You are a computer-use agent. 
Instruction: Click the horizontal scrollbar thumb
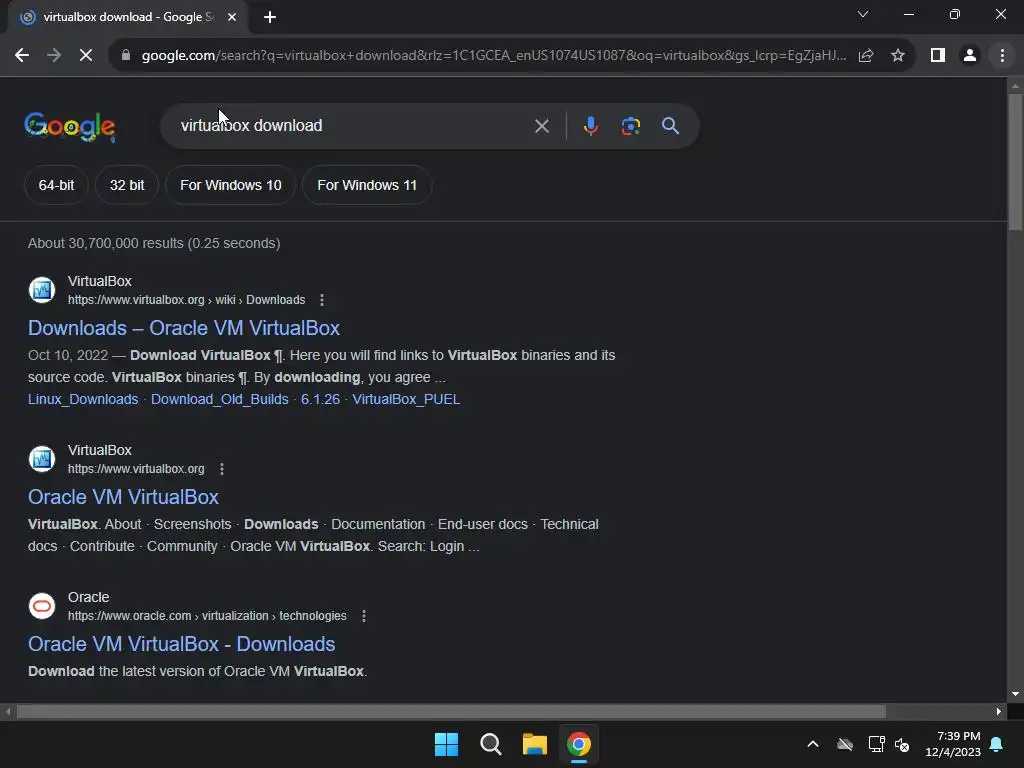click(x=451, y=712)
